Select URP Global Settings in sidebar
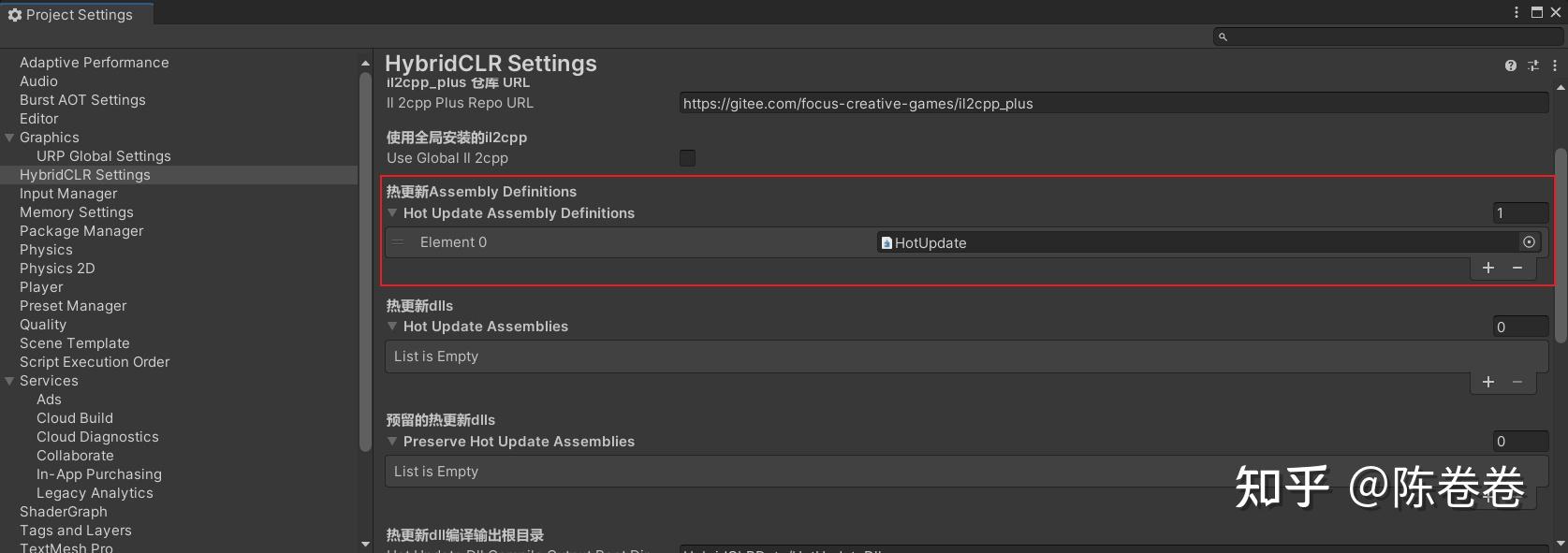Screen dimensions: 1568x553 [x=103, y=156]
